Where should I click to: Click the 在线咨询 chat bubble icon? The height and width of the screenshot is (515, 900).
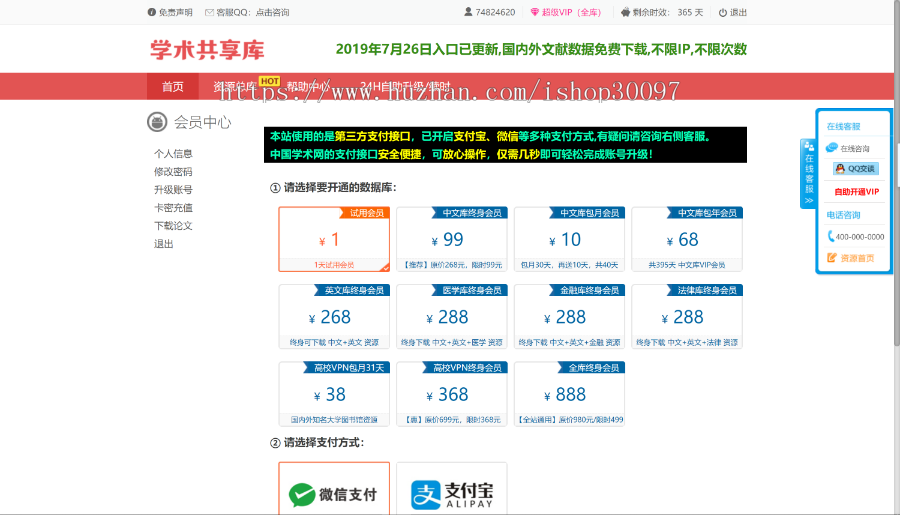click(x=831, y=148)
